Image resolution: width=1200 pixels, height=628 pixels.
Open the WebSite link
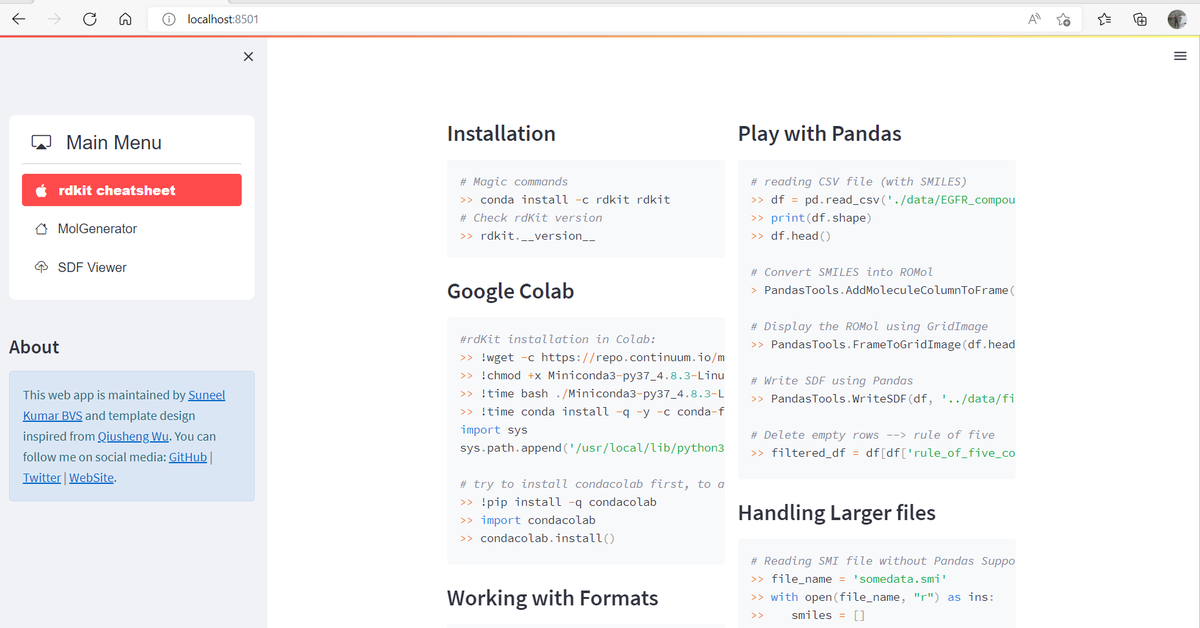point(91,478)
